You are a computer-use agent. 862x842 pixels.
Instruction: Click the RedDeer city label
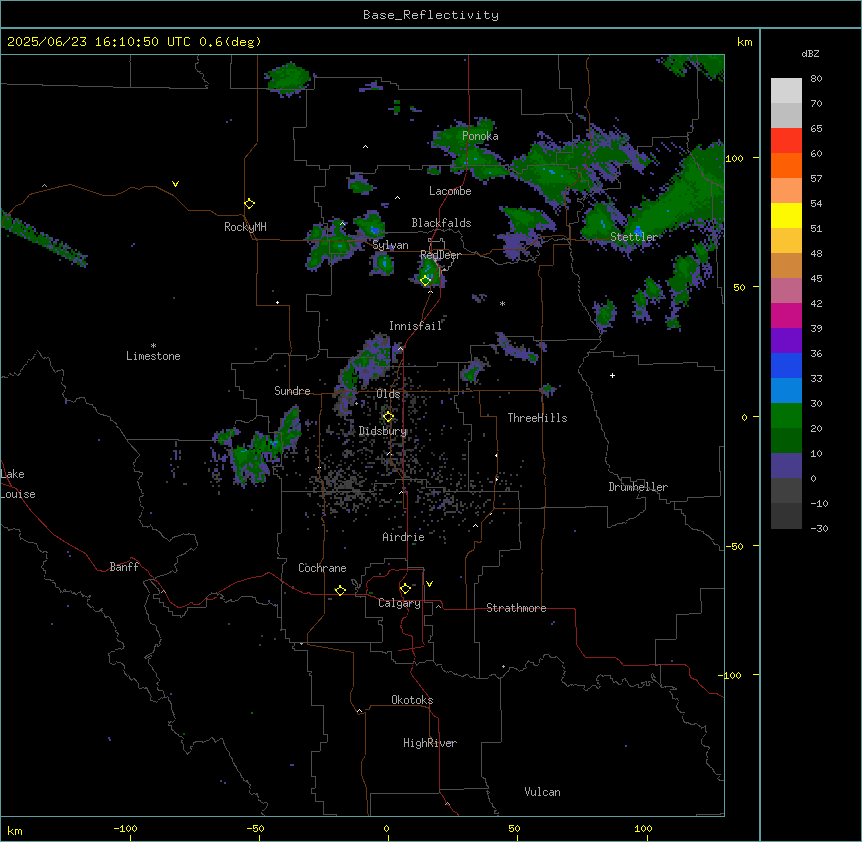440,255
